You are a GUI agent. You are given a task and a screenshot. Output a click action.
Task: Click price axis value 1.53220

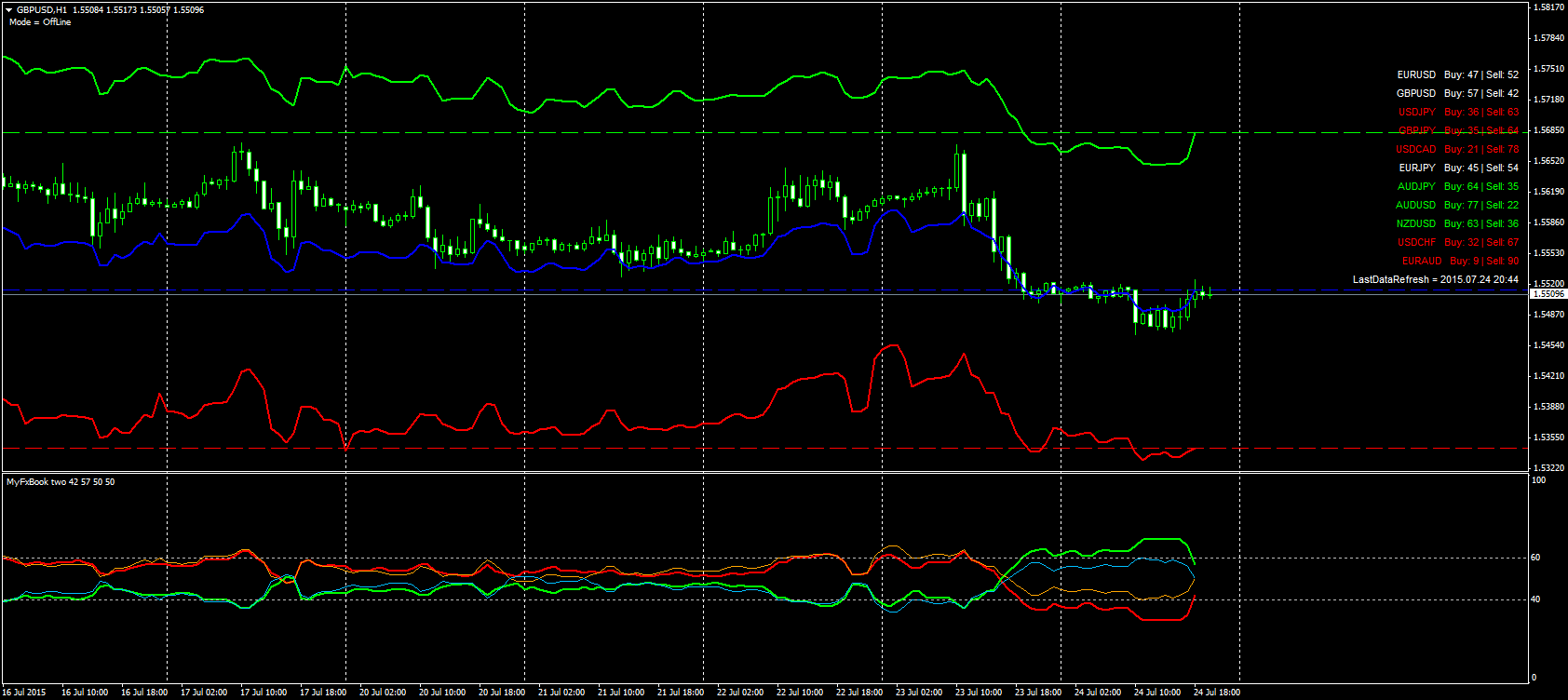1548,468
